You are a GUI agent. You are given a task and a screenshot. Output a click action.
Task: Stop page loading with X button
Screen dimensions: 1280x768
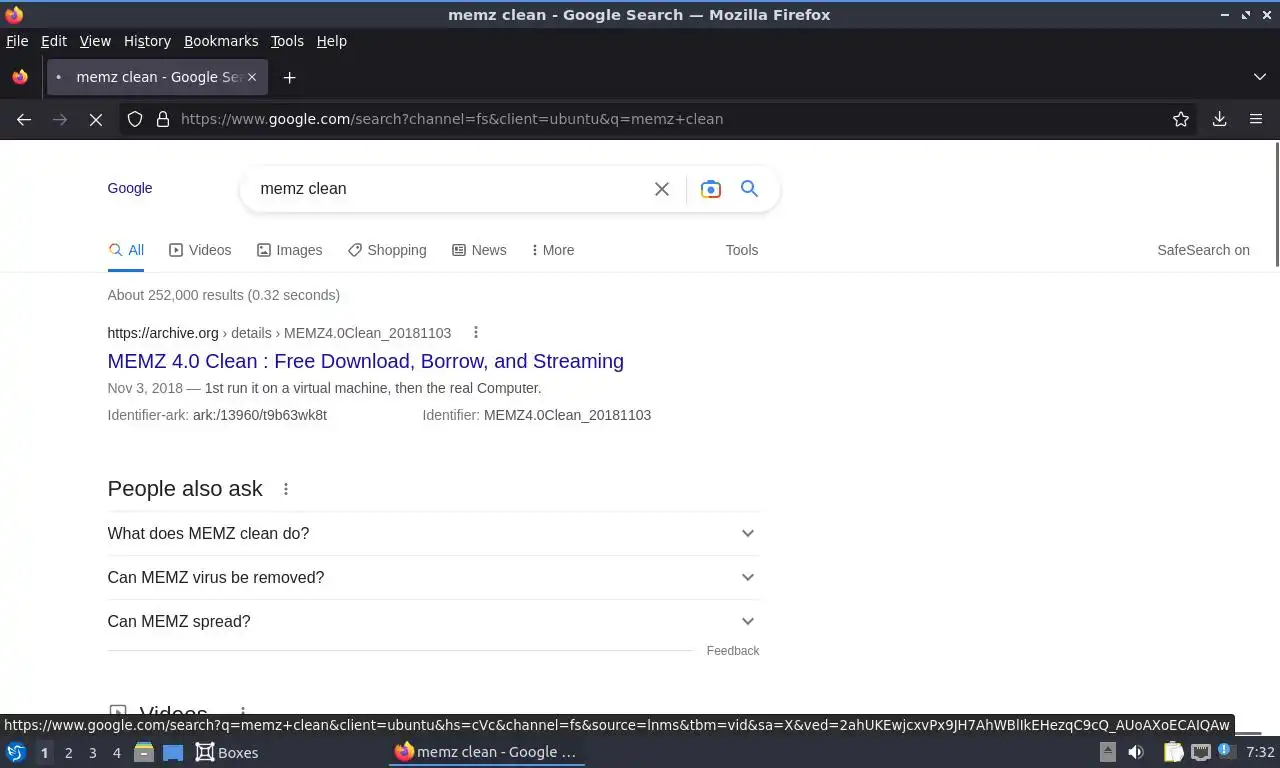coord(96,119)
